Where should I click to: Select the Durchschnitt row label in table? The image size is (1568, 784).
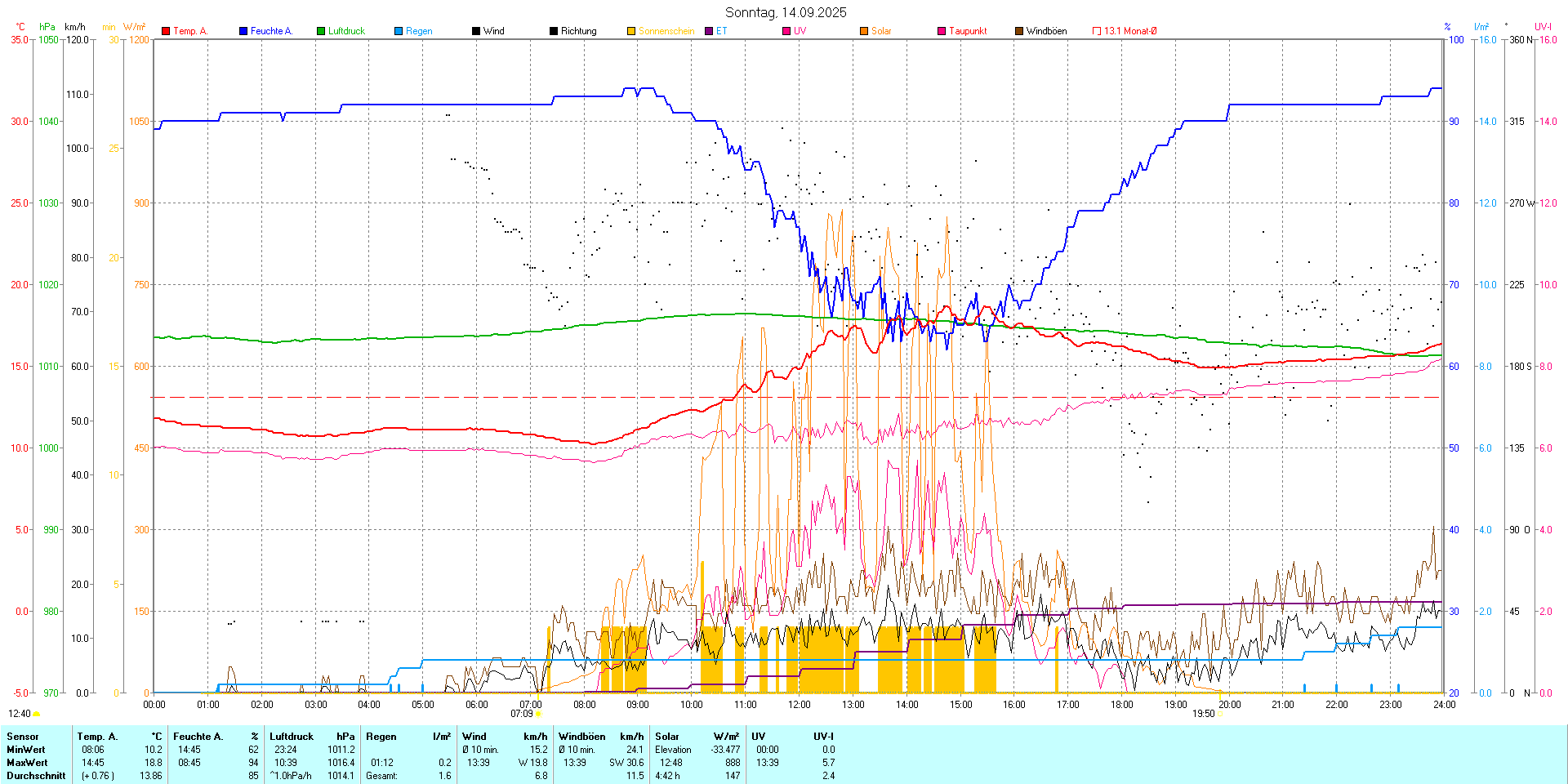tap(36, 775)
